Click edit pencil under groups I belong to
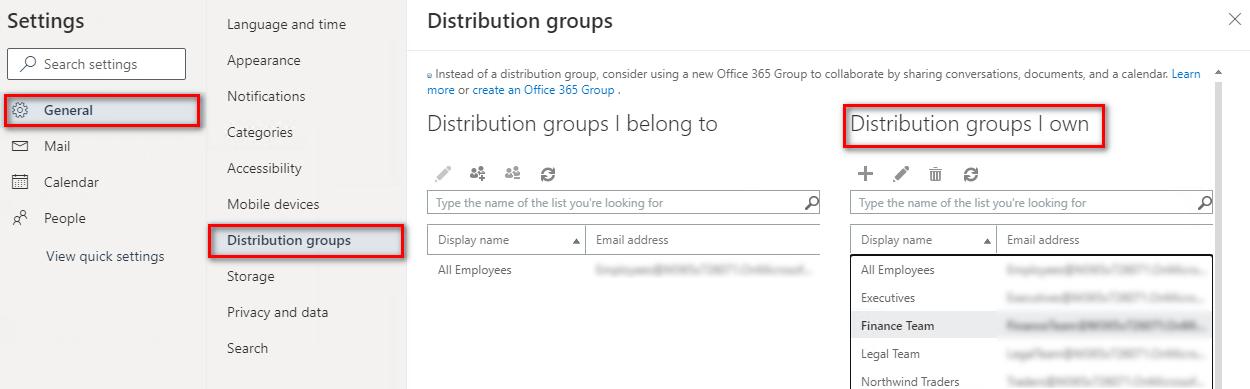 click(x=444, y=174)
